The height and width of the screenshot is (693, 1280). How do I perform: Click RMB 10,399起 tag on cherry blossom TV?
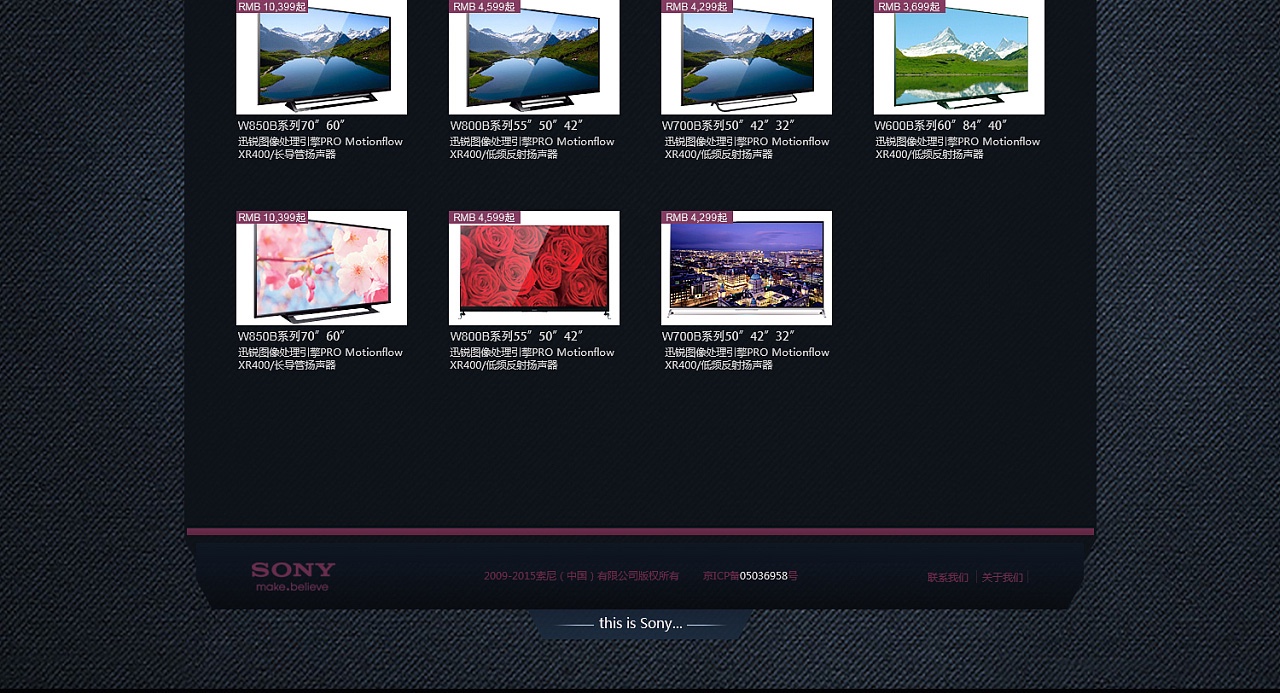[272, 217]
